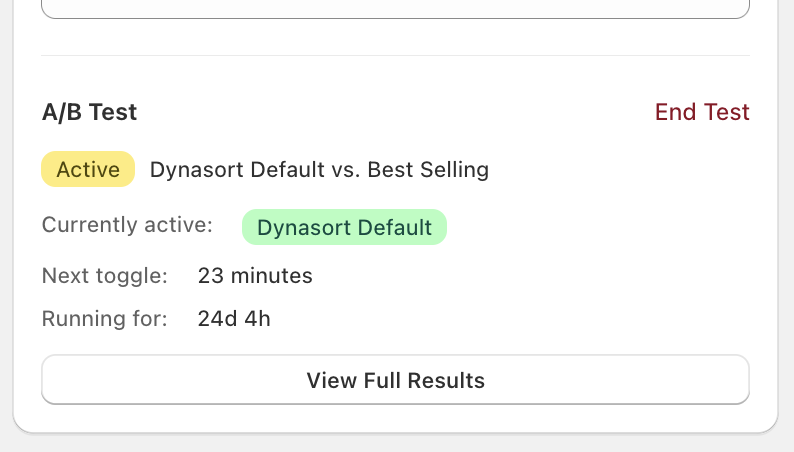Click 4h in the running duration

point(256,319)
